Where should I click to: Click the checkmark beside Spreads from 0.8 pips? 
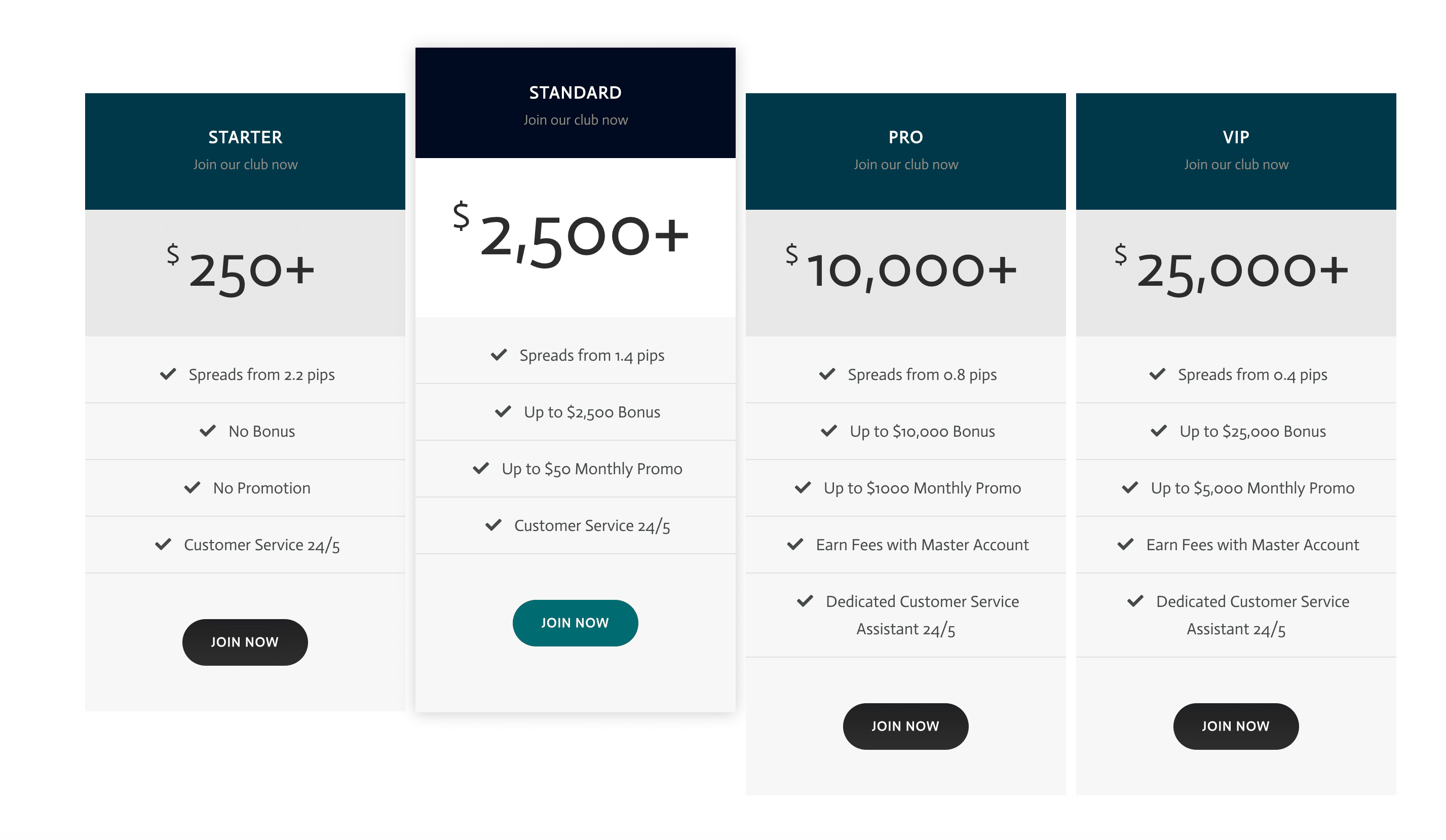click(827, 375)
